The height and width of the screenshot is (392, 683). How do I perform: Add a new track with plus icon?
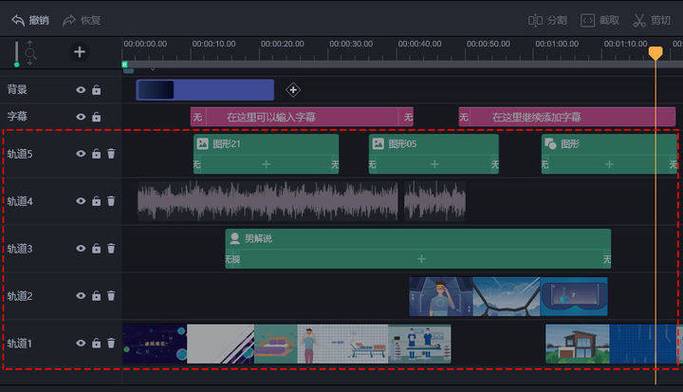(x=79, y=52)
